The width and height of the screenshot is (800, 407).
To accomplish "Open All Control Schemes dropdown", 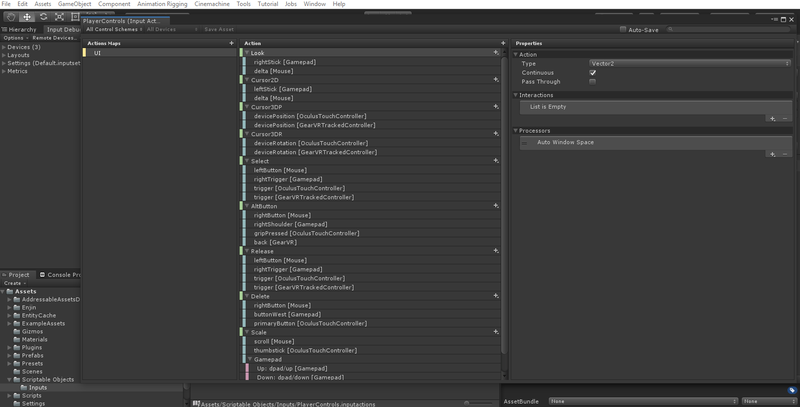I will point(114,30).
